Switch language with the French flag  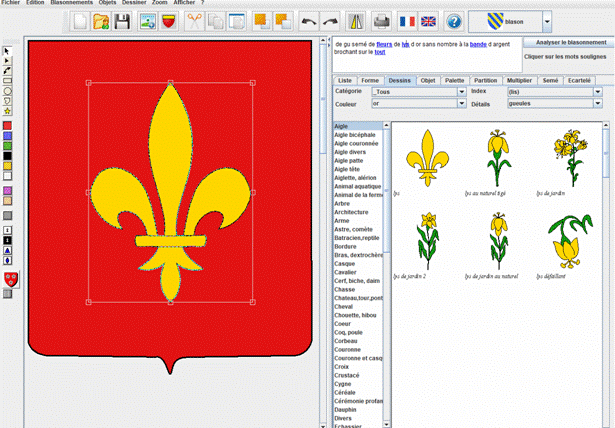[407, 20]
